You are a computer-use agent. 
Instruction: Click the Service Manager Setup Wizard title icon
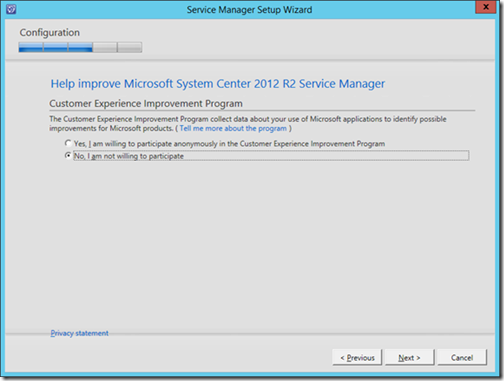pos(11,9)
